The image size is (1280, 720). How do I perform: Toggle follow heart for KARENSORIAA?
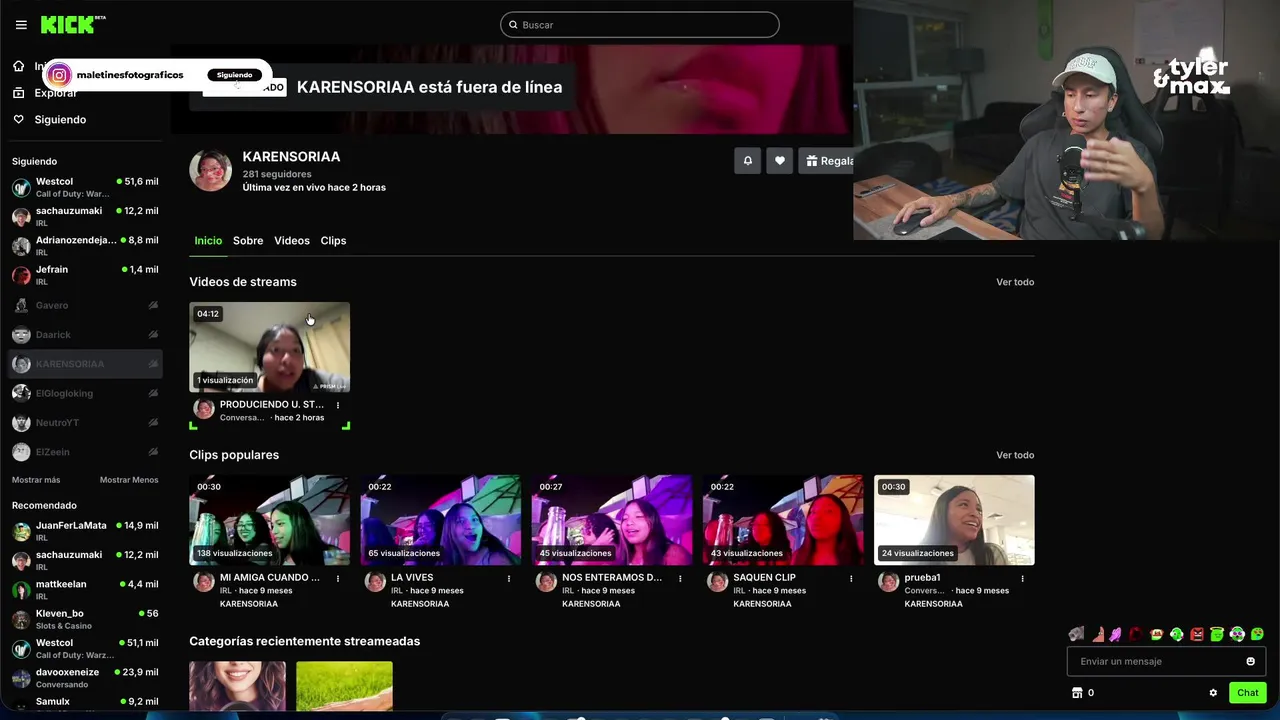tap(780, 160)
